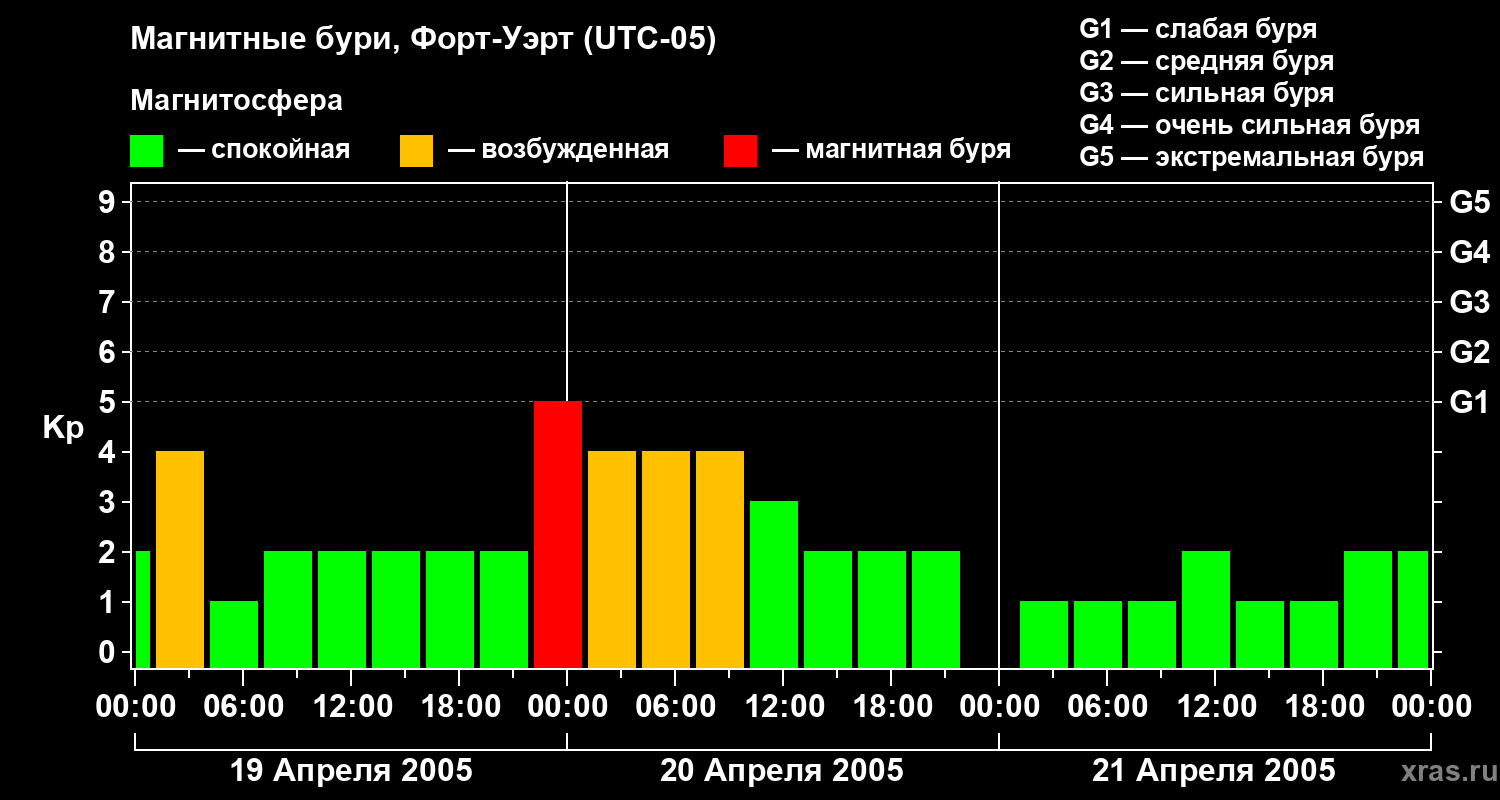Click the Kp 2 bar near 12:00 on 21 April
Viewport: 1500px width, 800px height.
tap(1206, 609)
